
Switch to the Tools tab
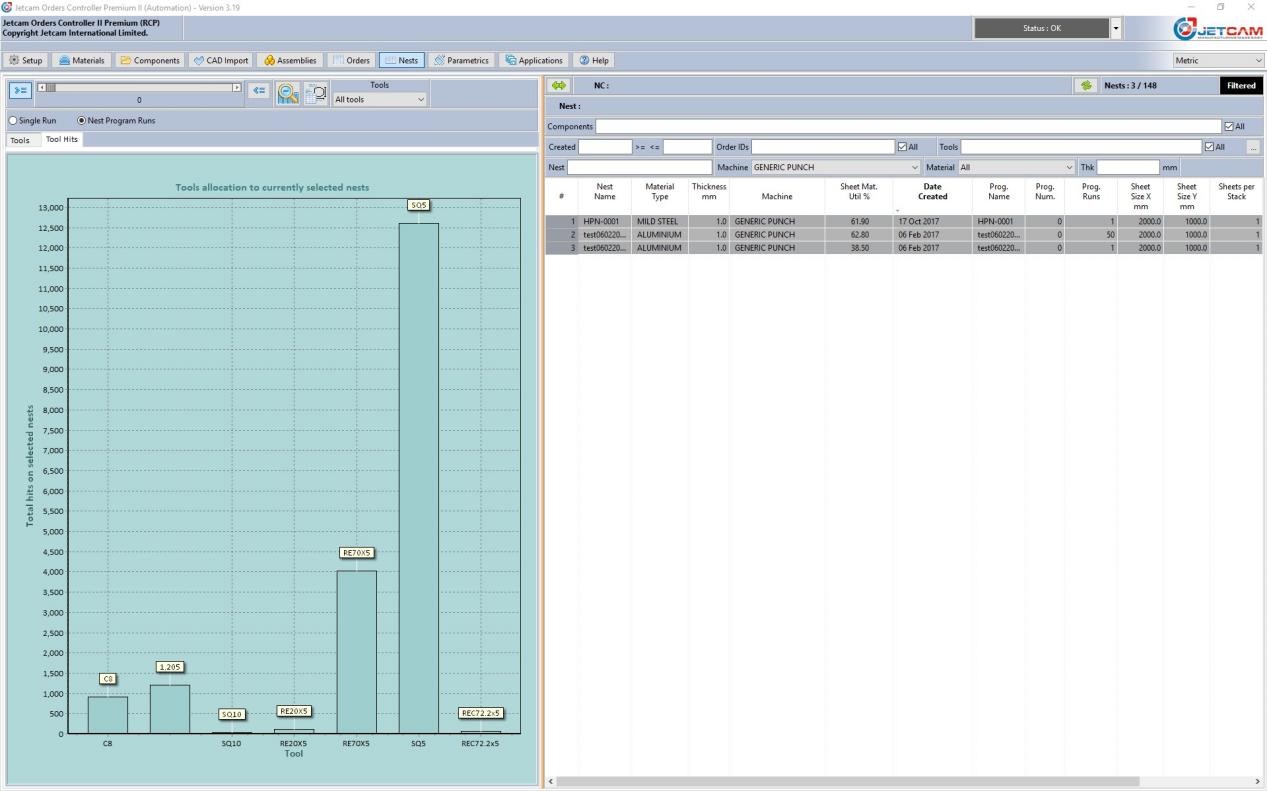click(20, 141)
